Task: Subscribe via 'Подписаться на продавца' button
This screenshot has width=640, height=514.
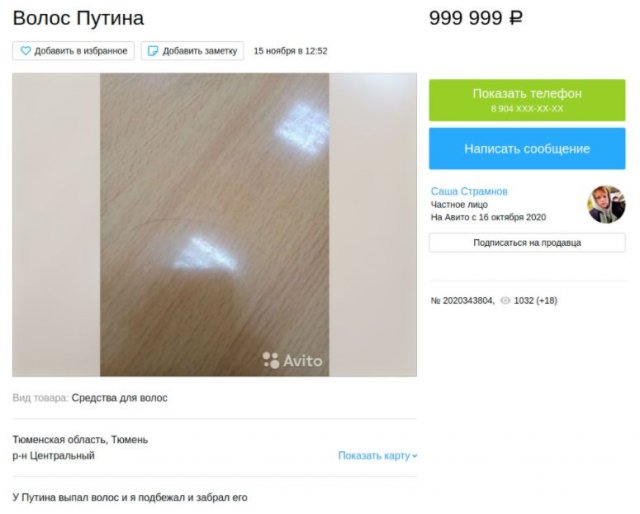Action: tap(527, 243)
